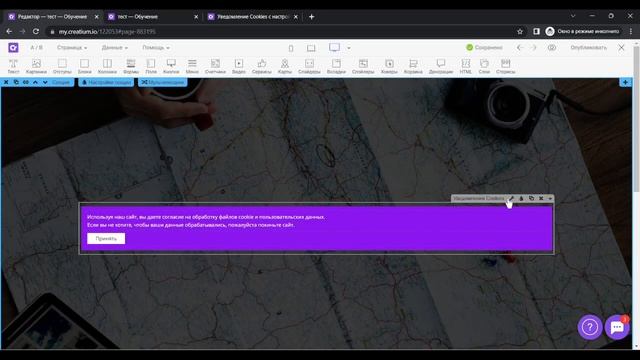Select the HTML element tool
Screen dimensions: 640x360
pos(465,66)
